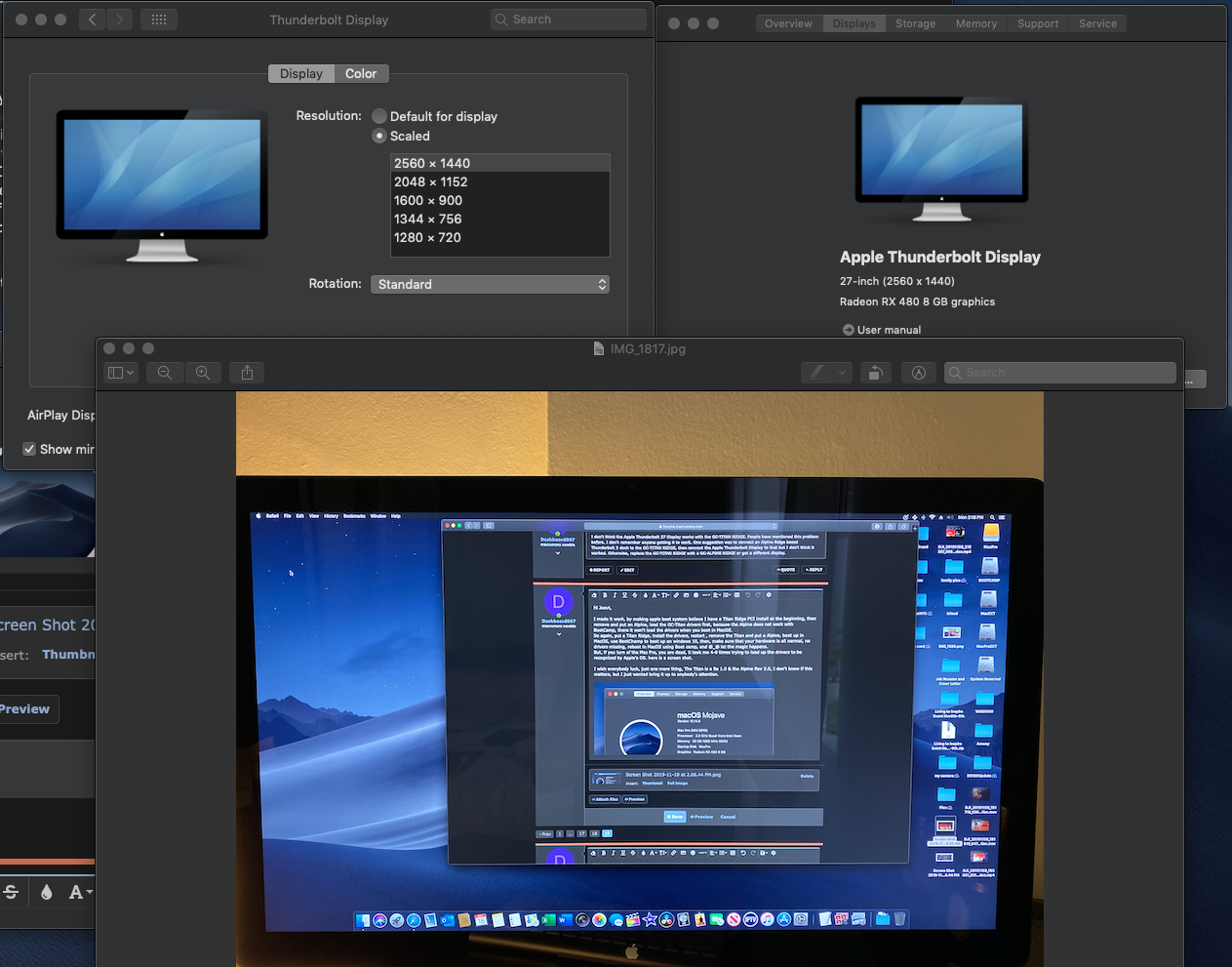Viewport: 1232px width, 967px height.
Task: Click the arrow icon beside User manual
Action: (x=848, y=330)
